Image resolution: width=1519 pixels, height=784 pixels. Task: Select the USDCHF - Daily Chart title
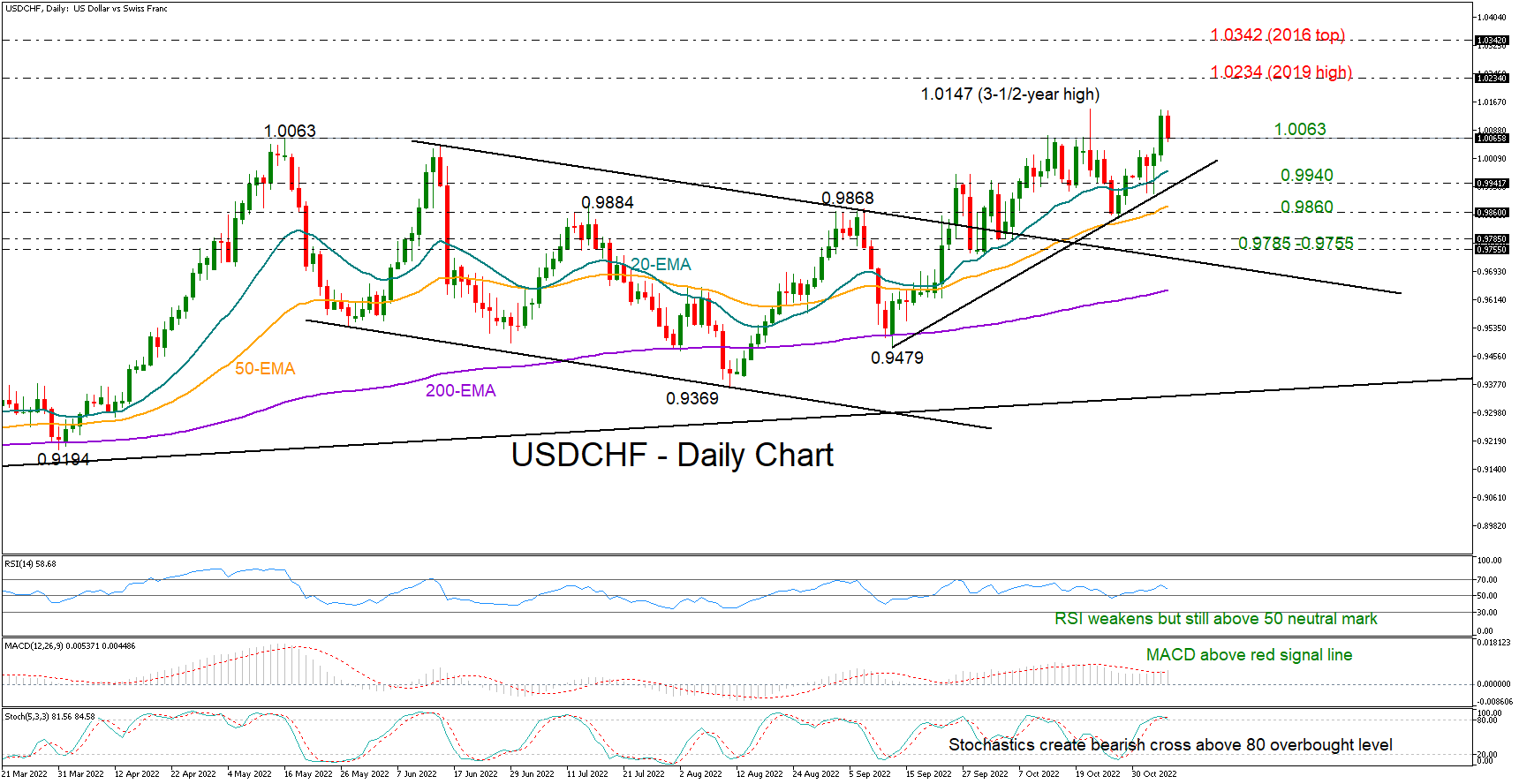click(672, 456)
